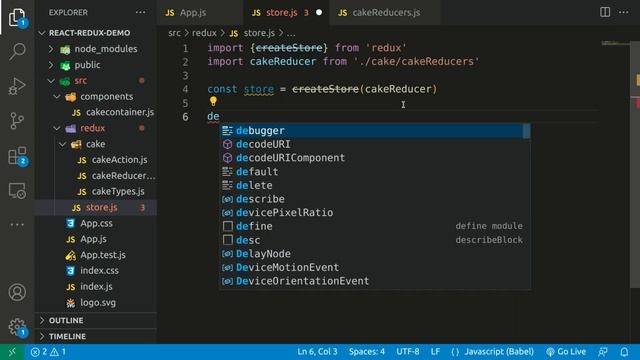Open cakecontainer.js file
Screen dimensions: 640x360
(x=96, y=112)
